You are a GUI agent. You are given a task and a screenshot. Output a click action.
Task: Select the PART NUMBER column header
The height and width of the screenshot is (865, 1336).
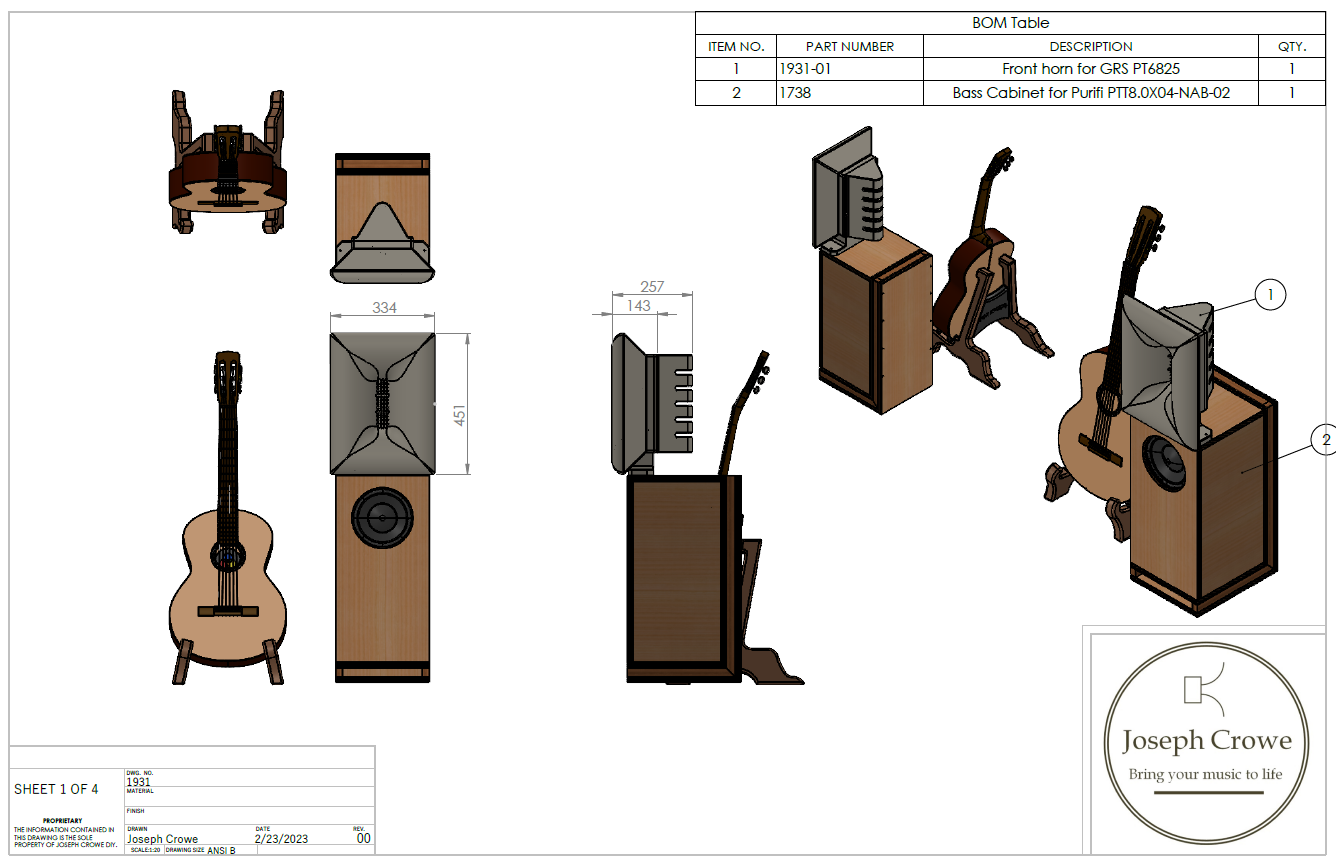tap(849, 46)
